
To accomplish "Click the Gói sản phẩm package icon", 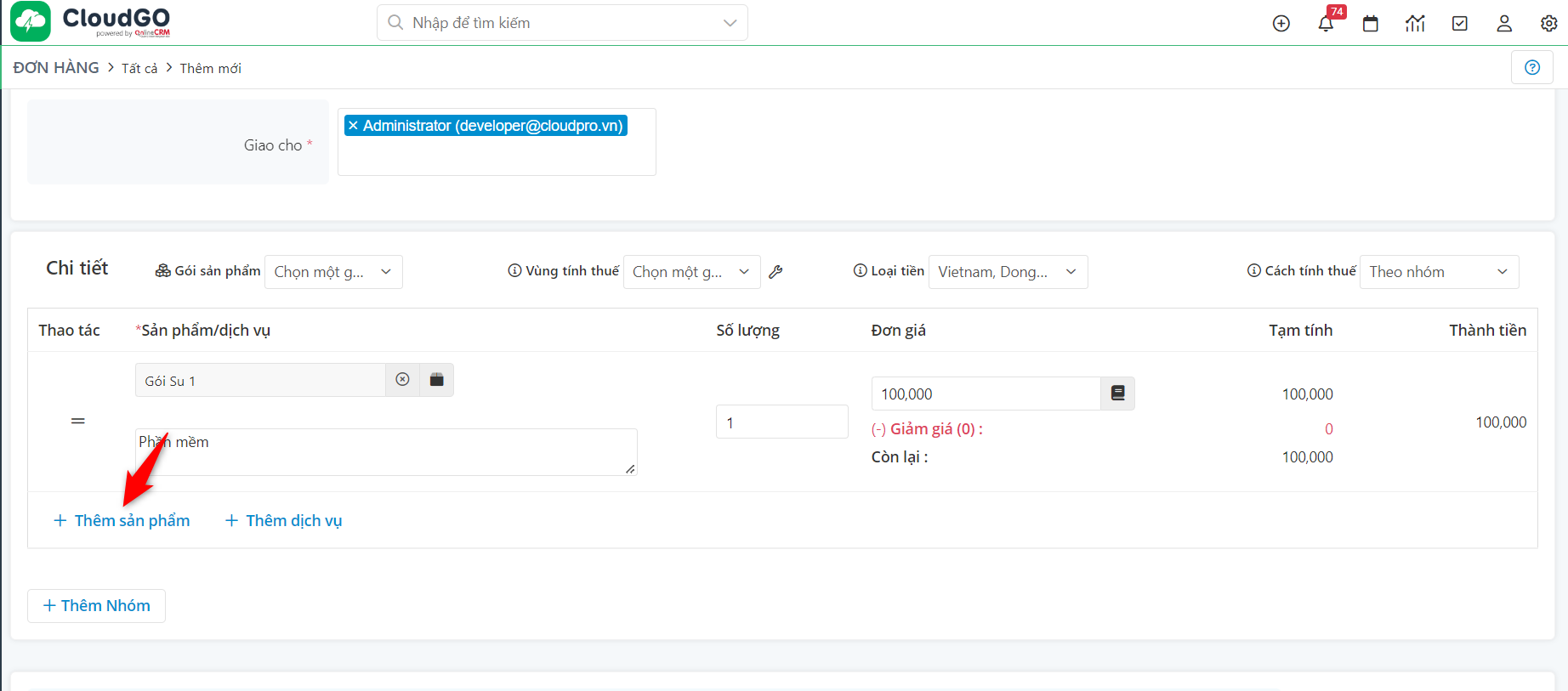I will click(162, 270).
